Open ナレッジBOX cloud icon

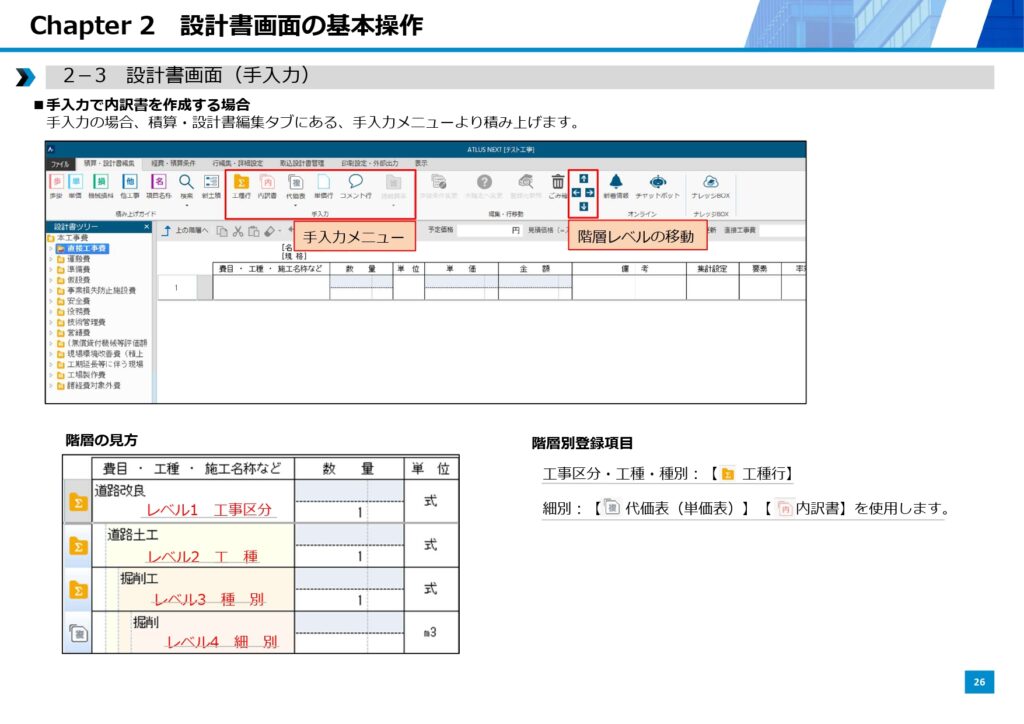(x=710, y=183)
